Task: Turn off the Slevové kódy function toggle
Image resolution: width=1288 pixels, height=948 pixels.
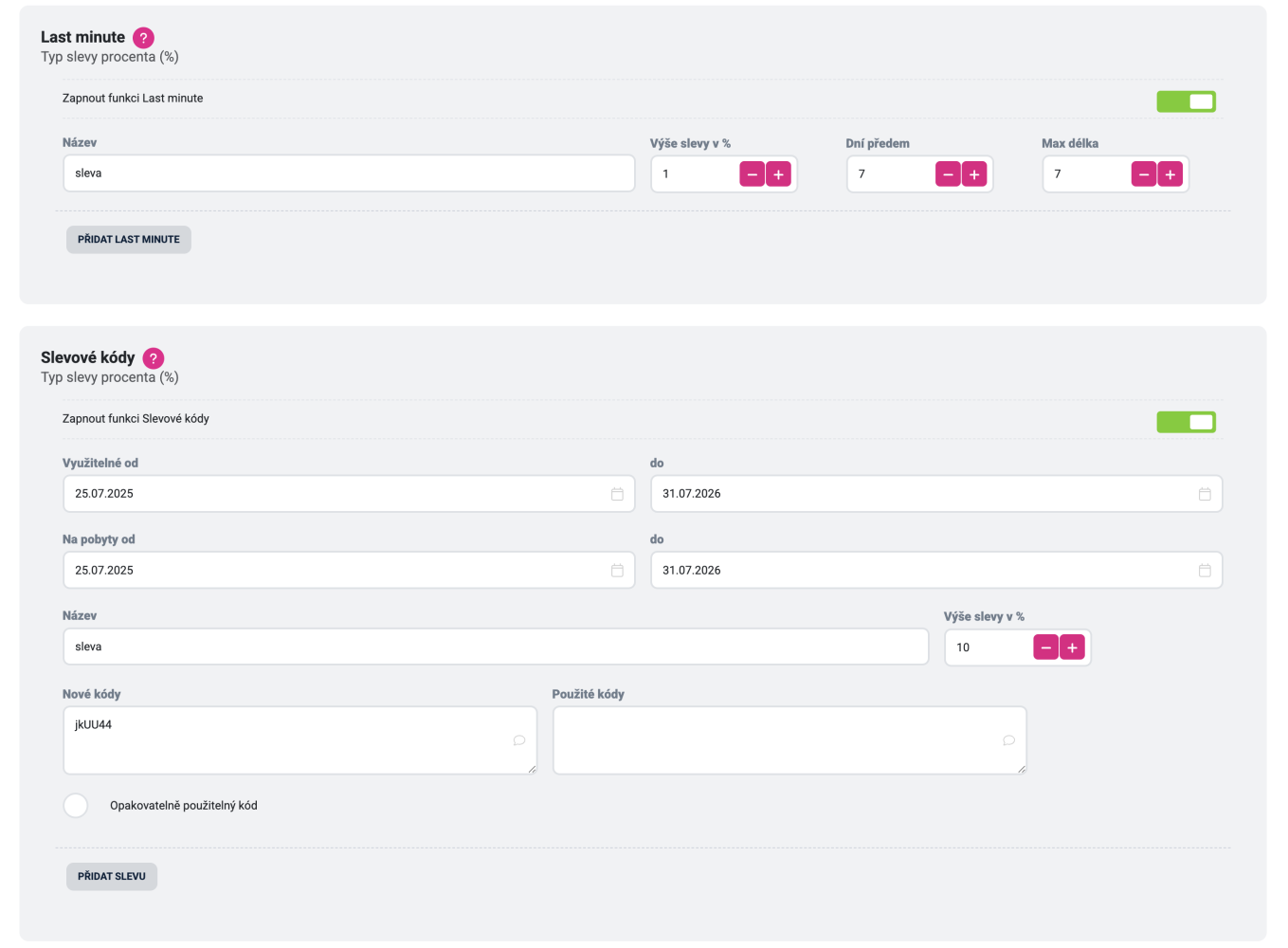Action: tap(1186, 422)
